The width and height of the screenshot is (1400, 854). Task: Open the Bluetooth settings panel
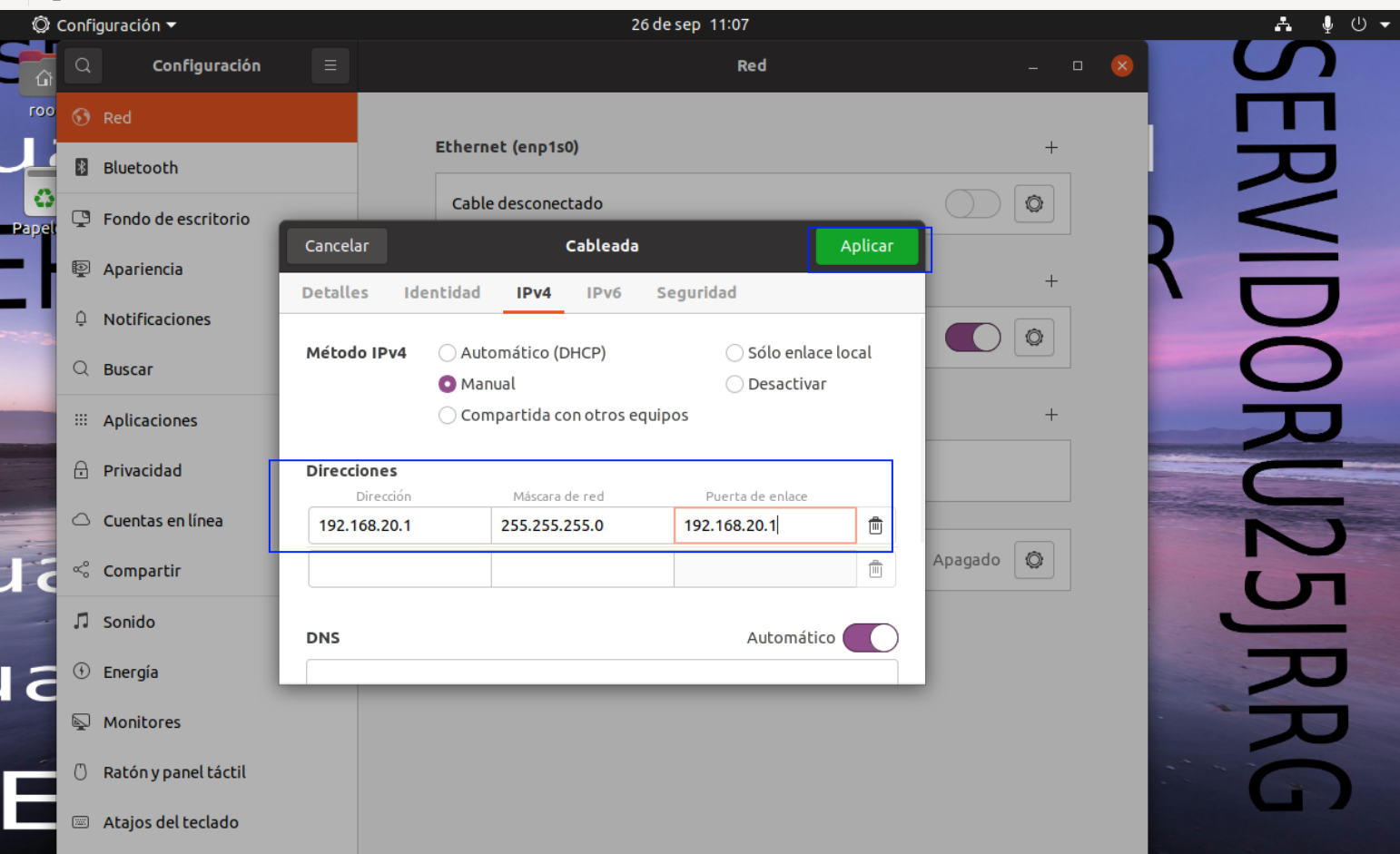pos(207,168)
